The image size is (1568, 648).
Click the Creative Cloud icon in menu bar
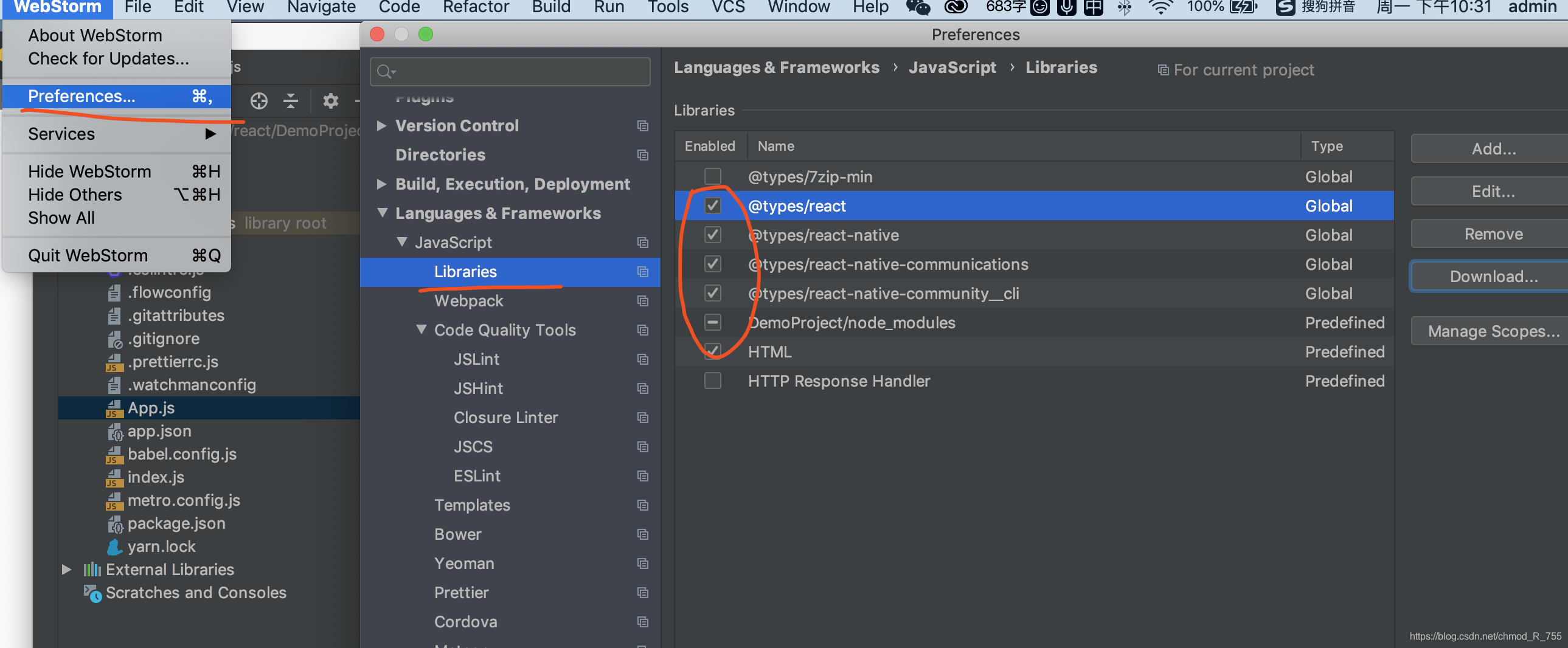point(956,7)
